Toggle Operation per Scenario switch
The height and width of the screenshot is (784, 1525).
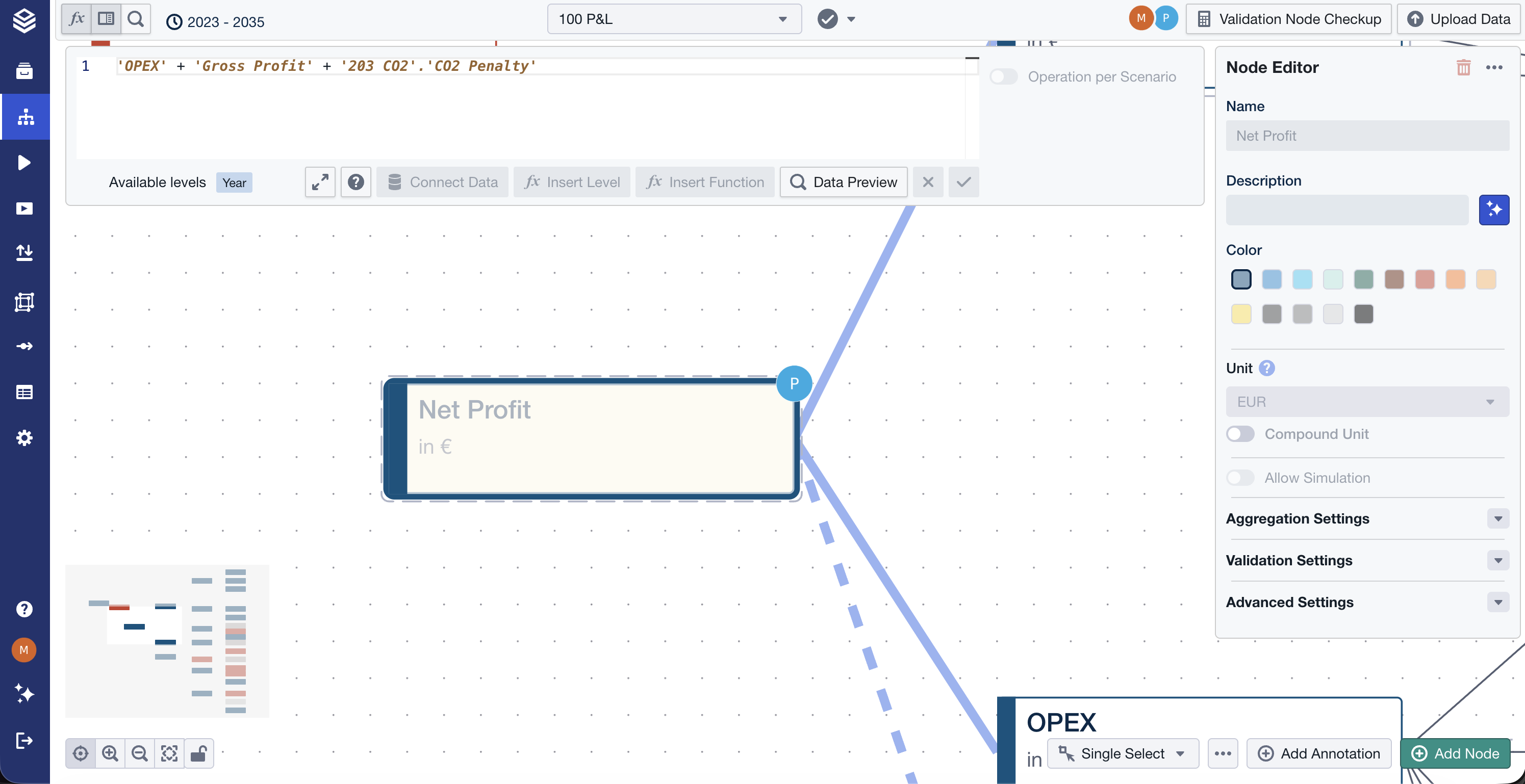[1003, 77]
